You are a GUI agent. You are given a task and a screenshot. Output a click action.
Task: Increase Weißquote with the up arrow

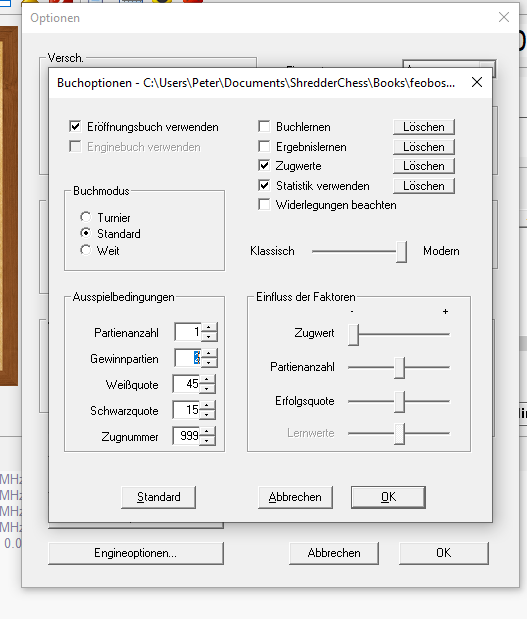point(207,379)
